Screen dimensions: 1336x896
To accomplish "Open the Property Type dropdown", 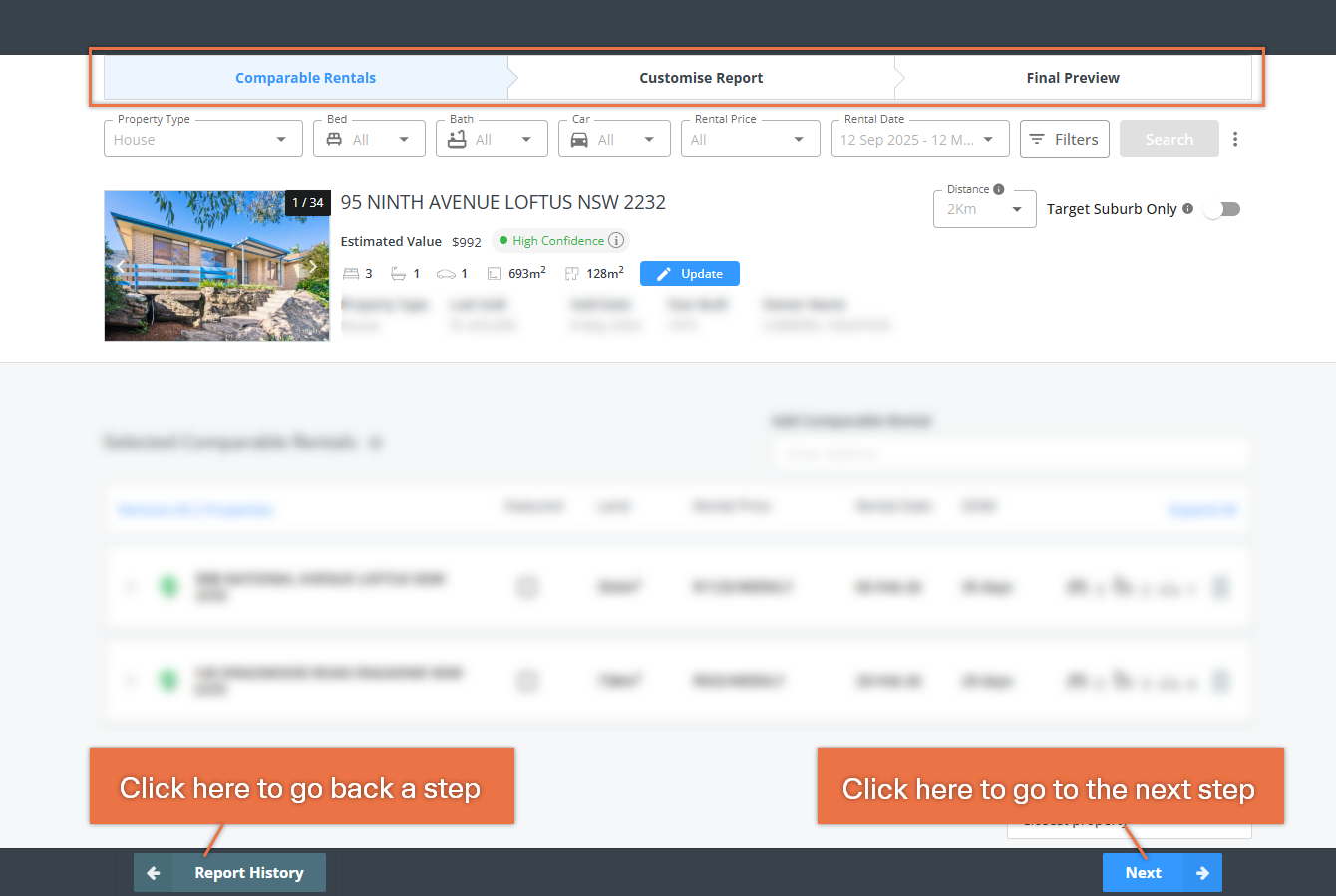I will (x=203, y=139).
